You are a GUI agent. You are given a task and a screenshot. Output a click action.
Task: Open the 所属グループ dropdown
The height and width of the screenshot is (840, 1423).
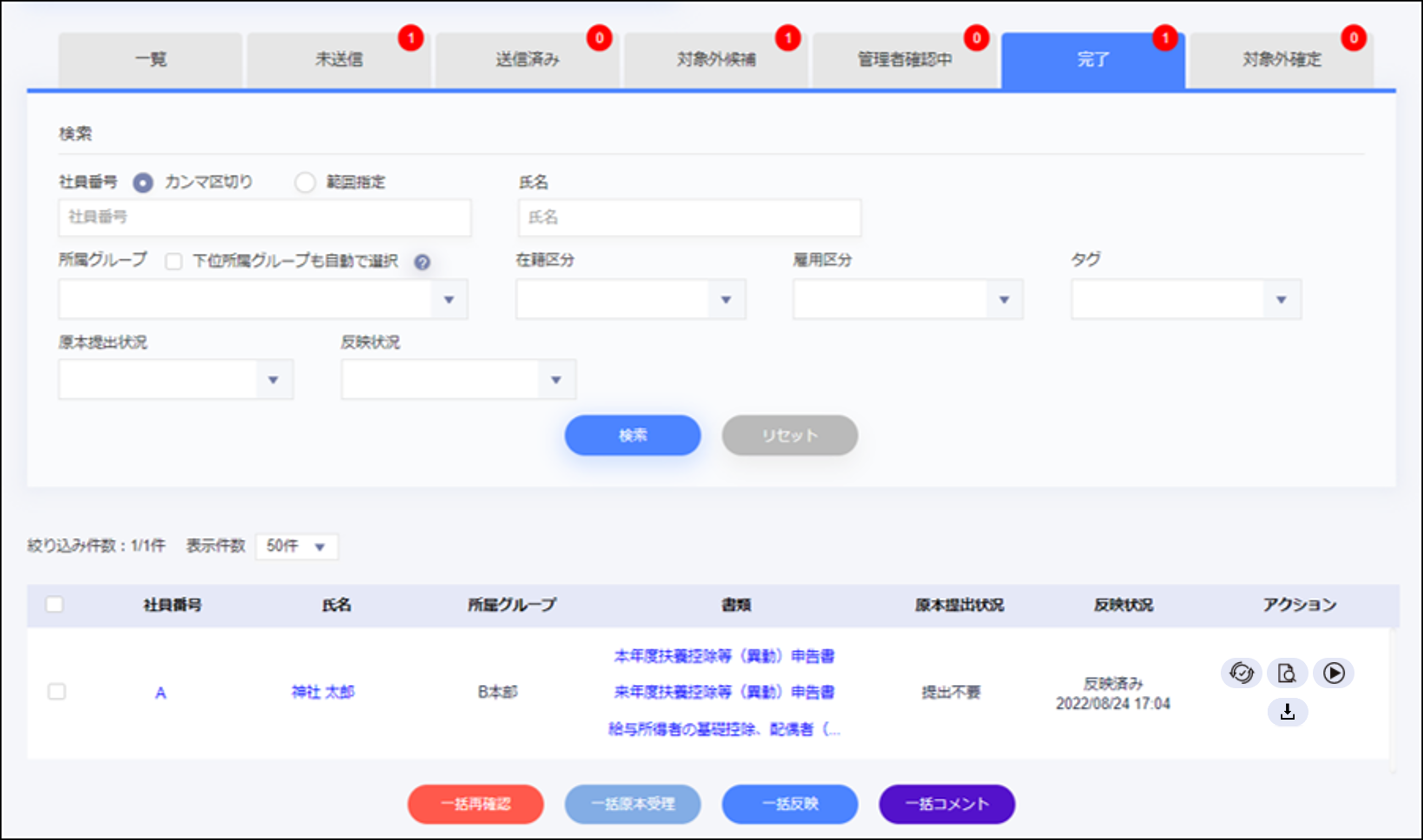pyautogui.click(x=263, y=299)
